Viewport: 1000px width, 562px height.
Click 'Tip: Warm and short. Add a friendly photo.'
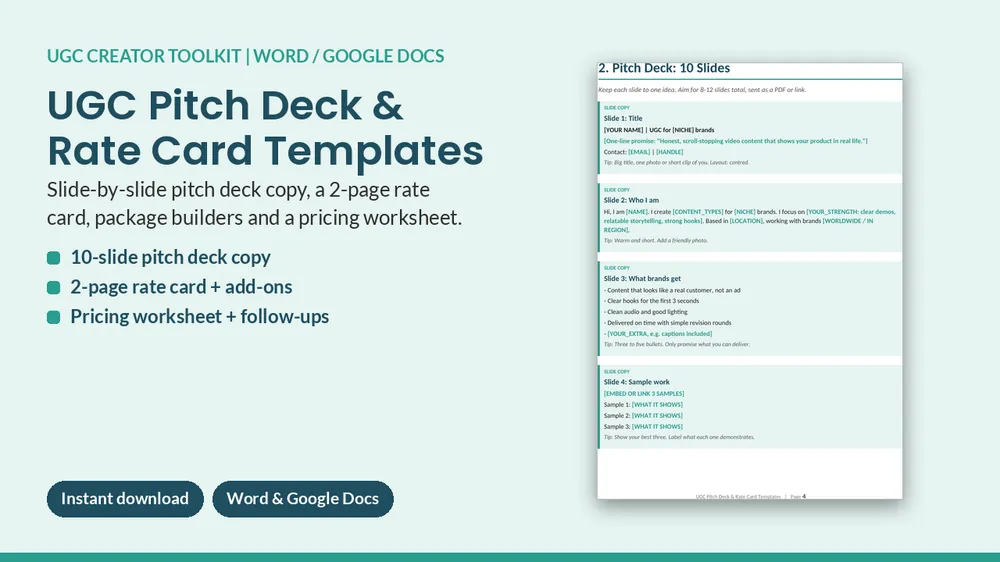coord(656,241)
